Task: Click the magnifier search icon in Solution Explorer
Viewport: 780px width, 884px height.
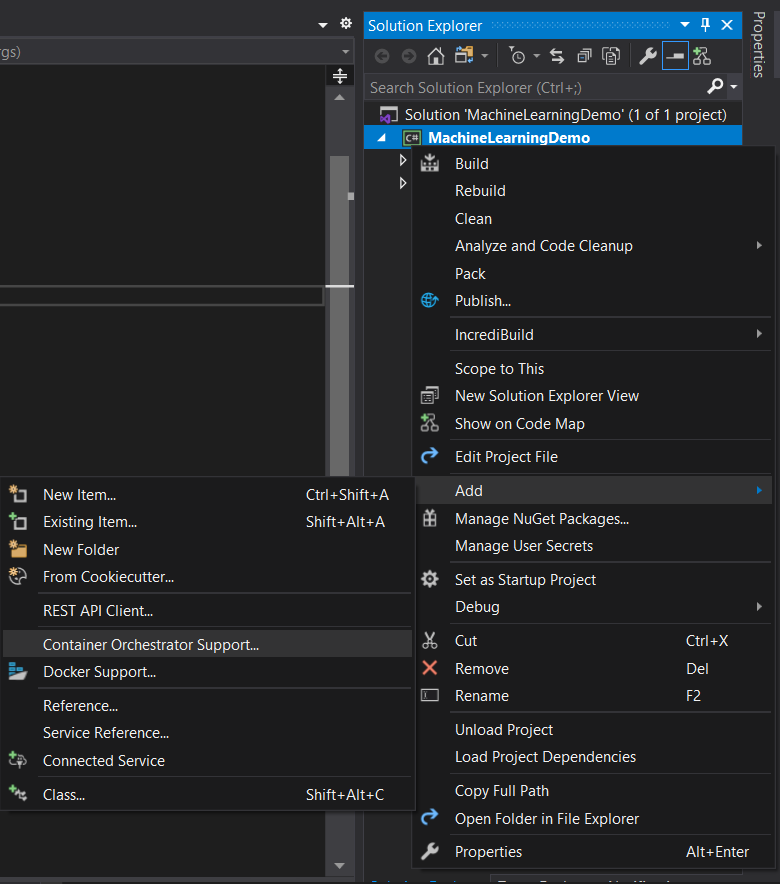Action: pos(715,86)
